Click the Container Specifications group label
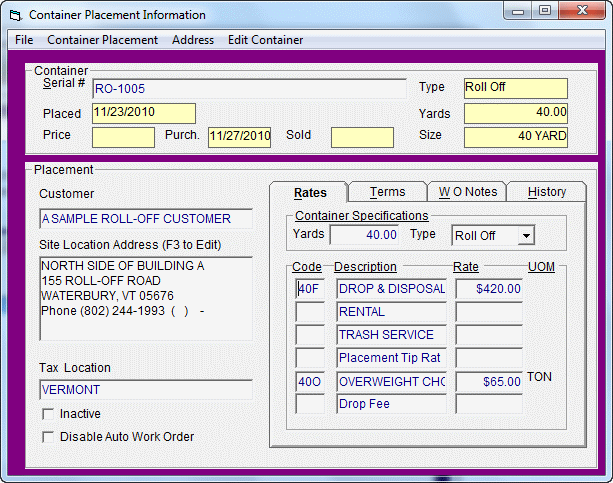Screen dimensions: 613x483 [x=362, y=216]
